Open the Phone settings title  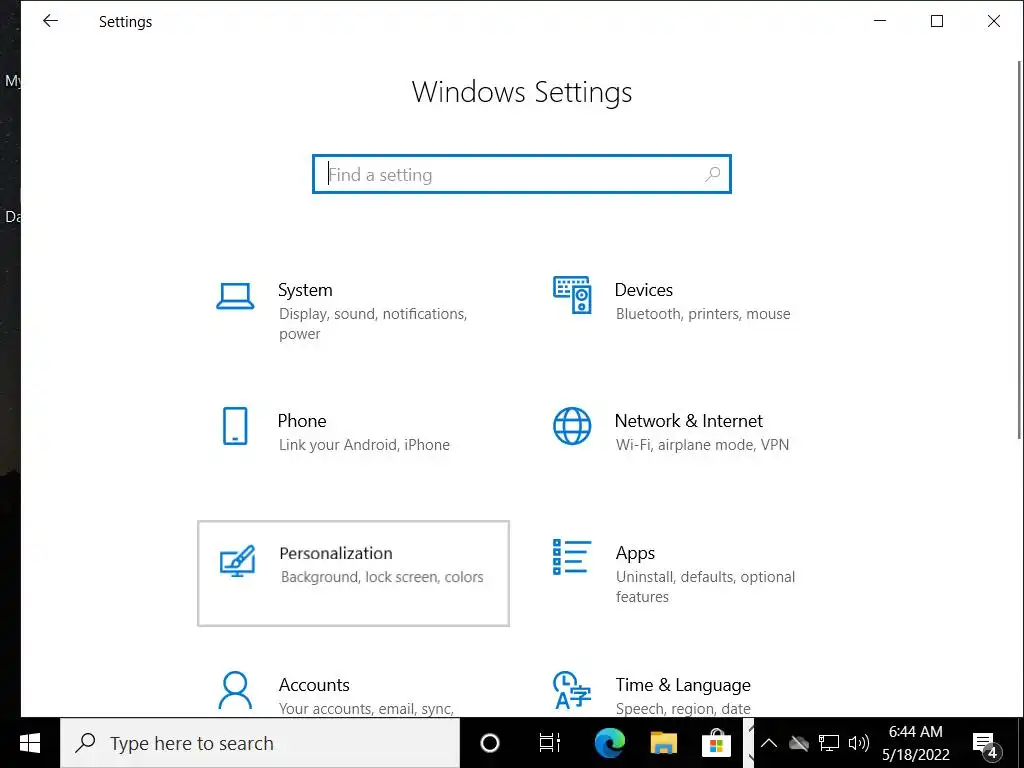(302, 421)
